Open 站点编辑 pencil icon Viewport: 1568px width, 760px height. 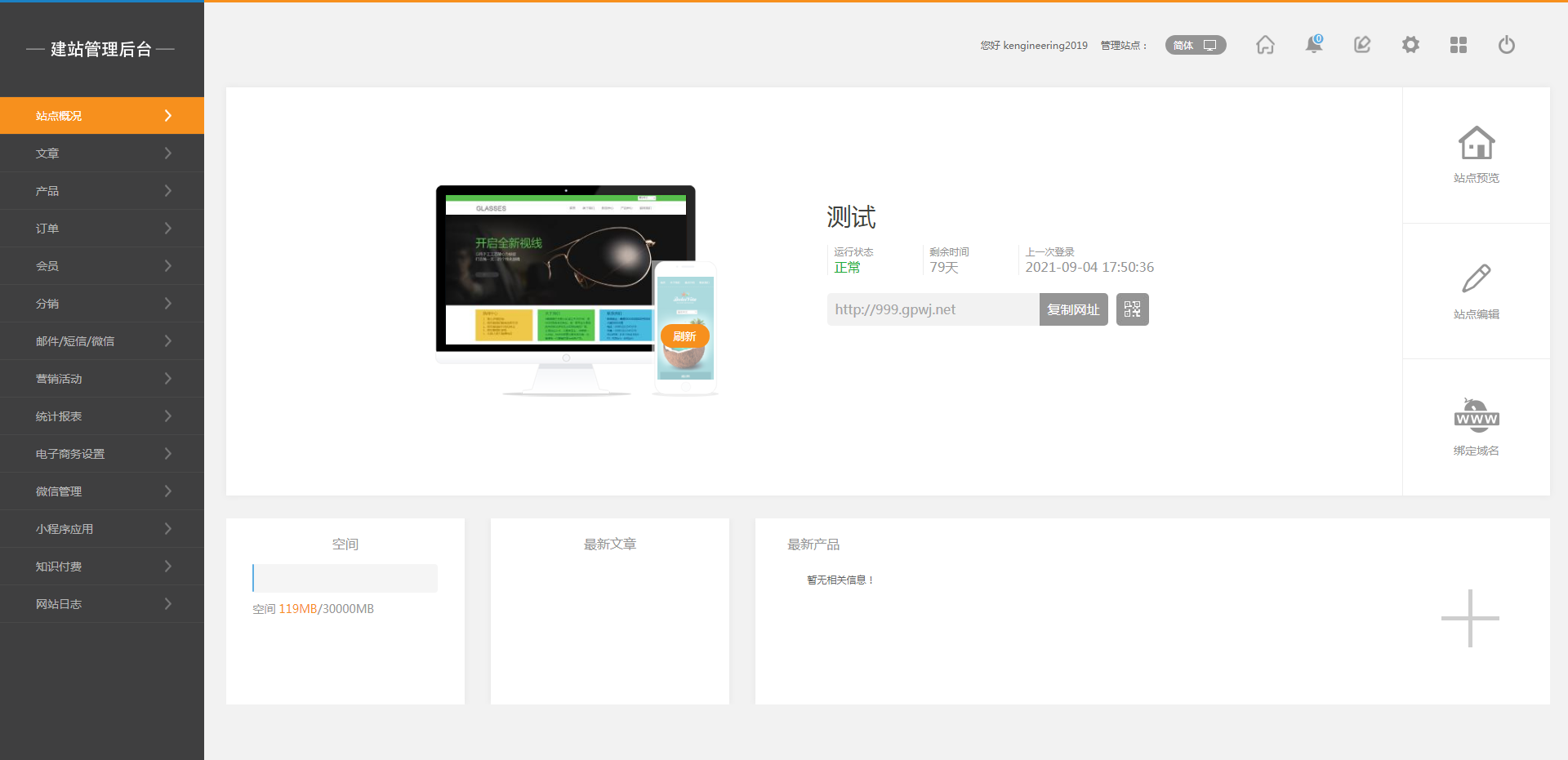pos(1476,279)
